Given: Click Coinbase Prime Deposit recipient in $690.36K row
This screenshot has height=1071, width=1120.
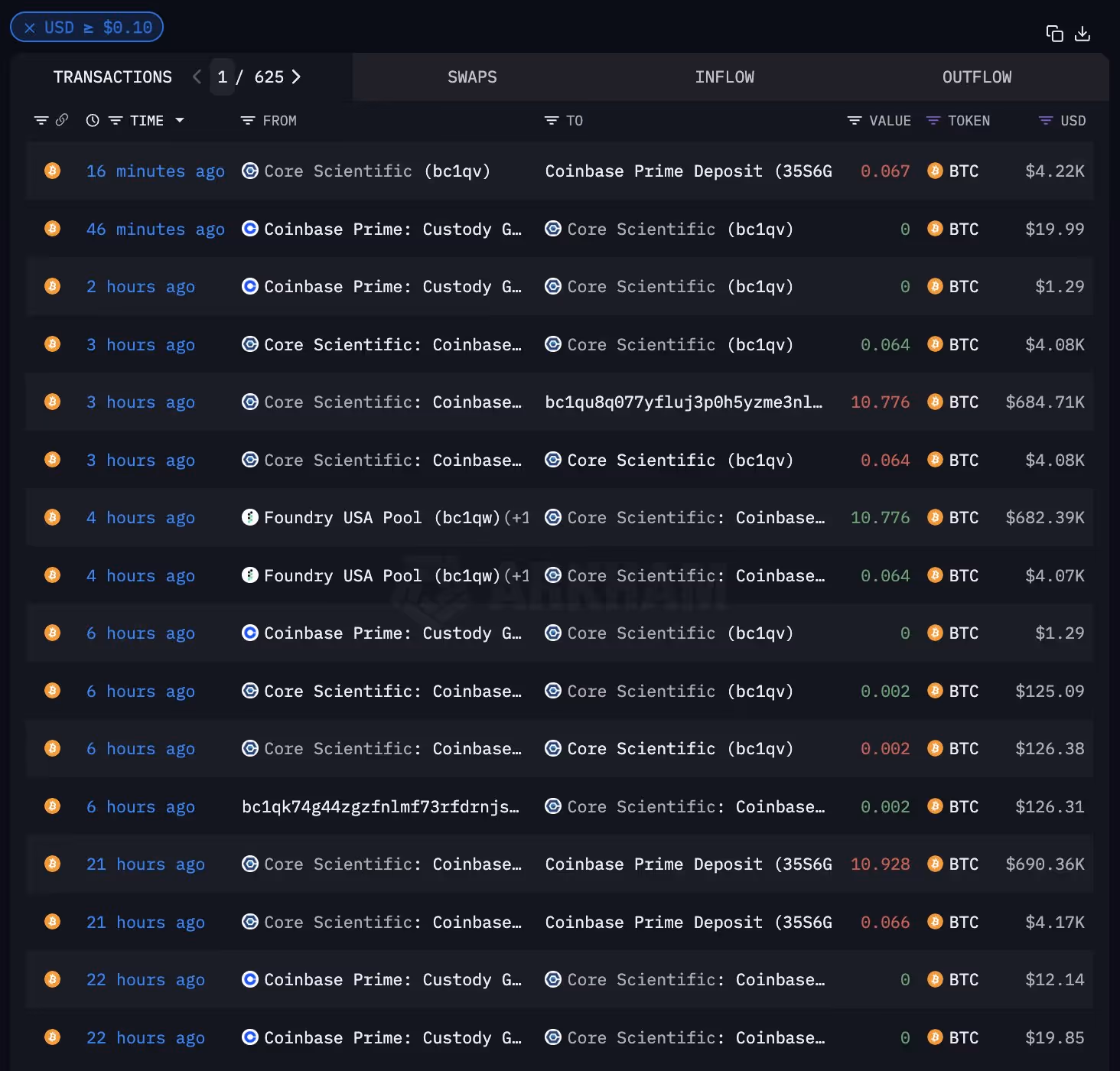Looking at the screenshot, I should coord(689,864).
